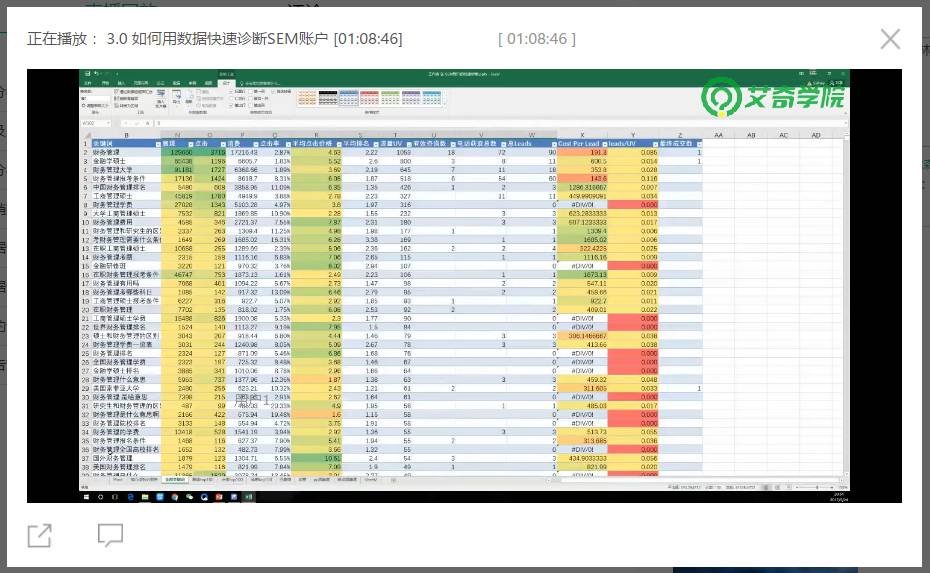Open filter dropdown for 平均点击价格 column

pos(339,144)
